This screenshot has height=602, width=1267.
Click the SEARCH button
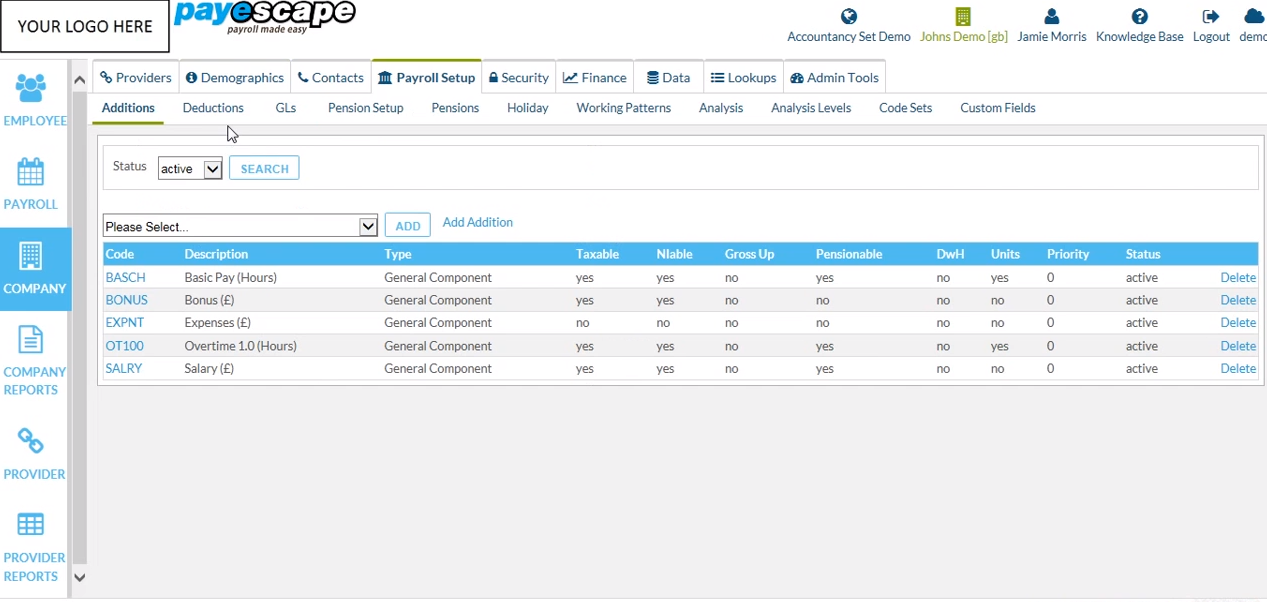tap(264, 168)
